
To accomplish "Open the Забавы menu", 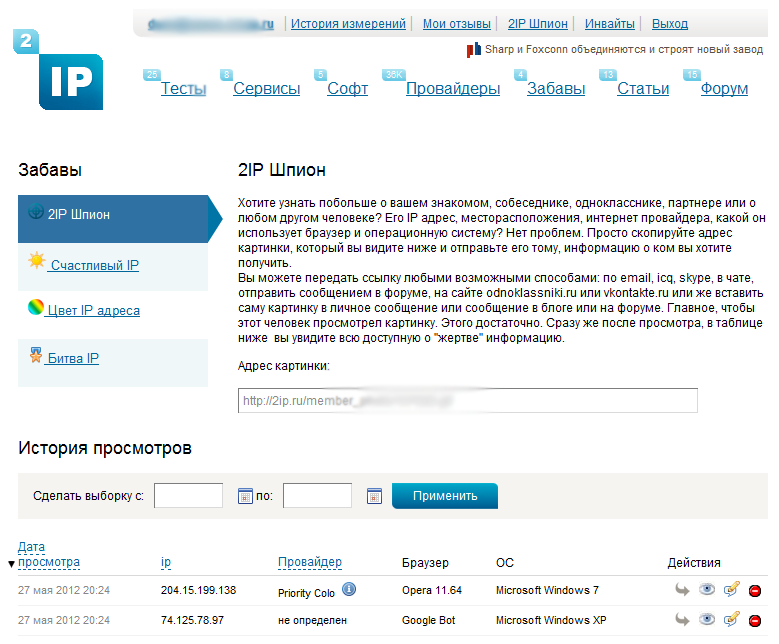I will [556, 88].
